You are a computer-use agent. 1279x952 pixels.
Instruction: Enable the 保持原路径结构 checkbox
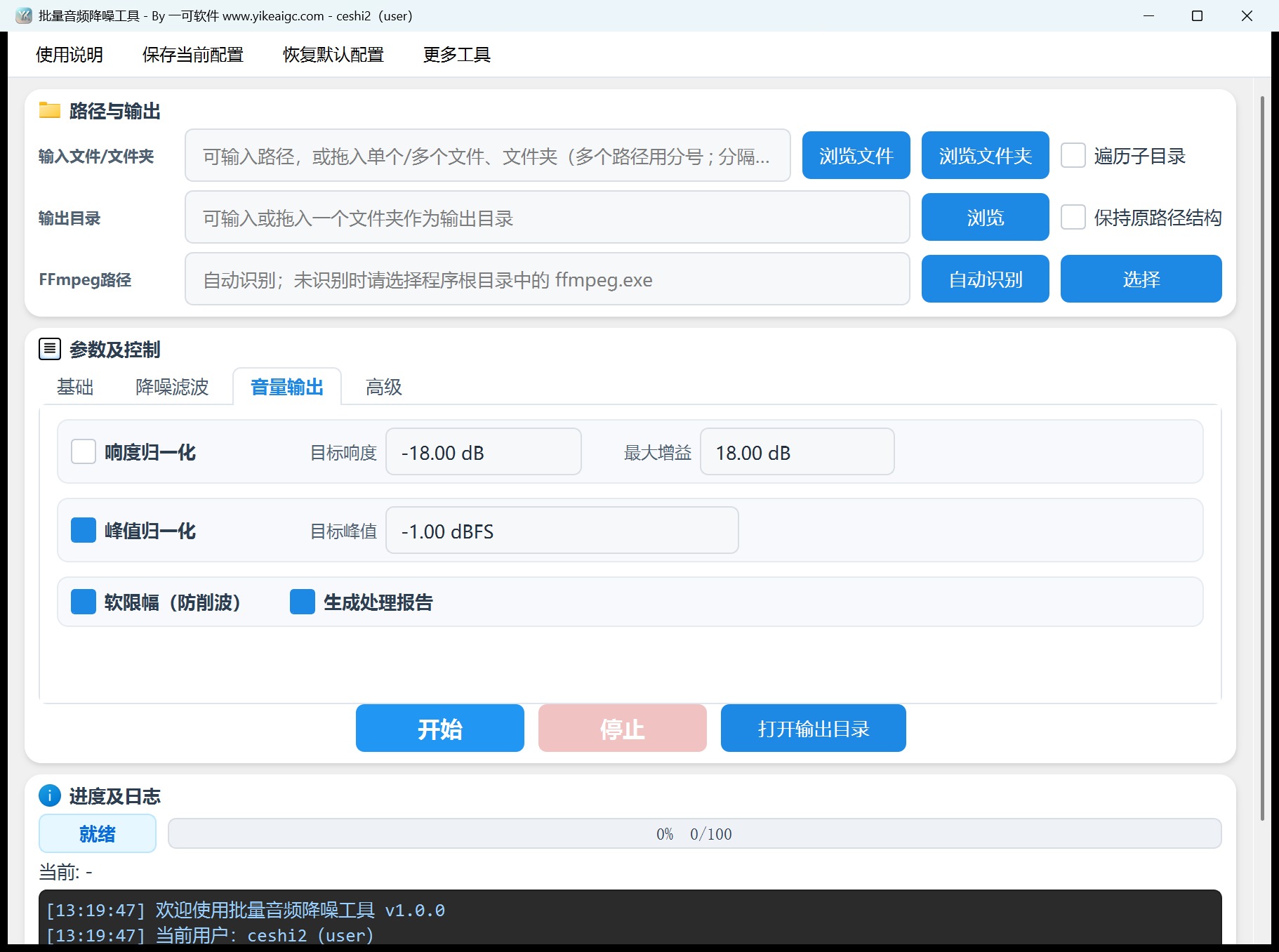(1073, 217)
